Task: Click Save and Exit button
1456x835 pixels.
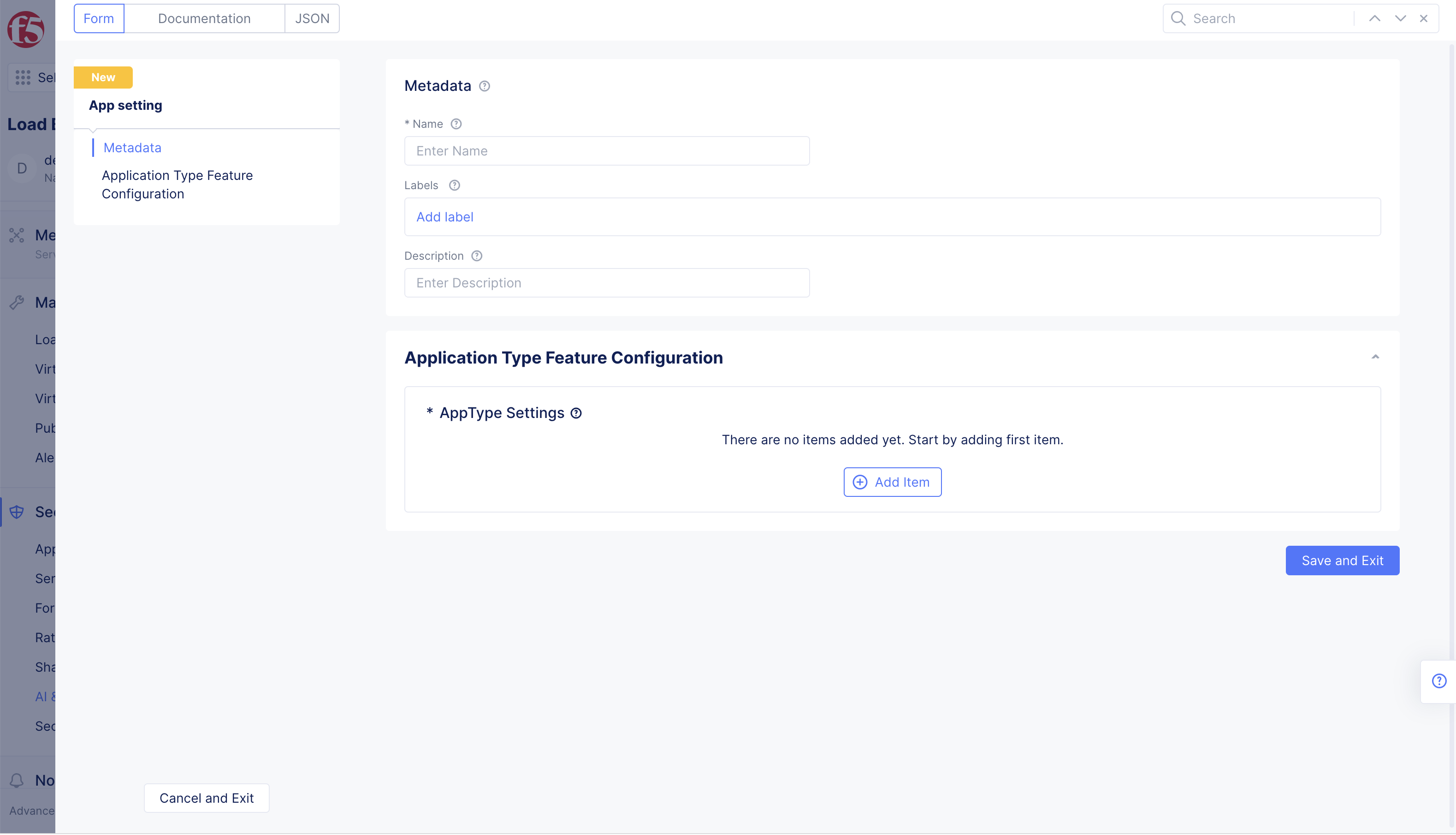Action: [1342, 561]
